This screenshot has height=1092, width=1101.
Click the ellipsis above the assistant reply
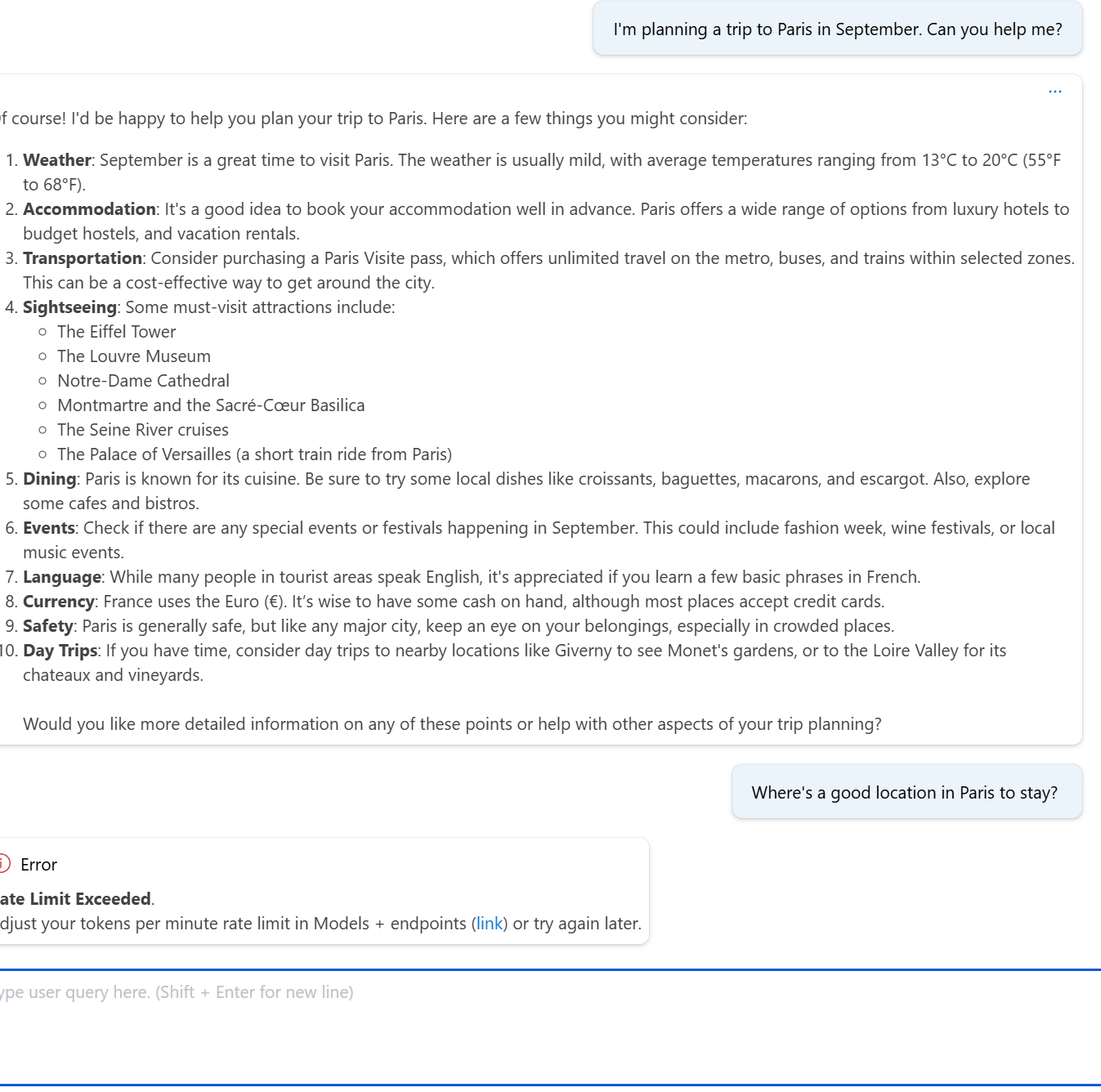1054,91
